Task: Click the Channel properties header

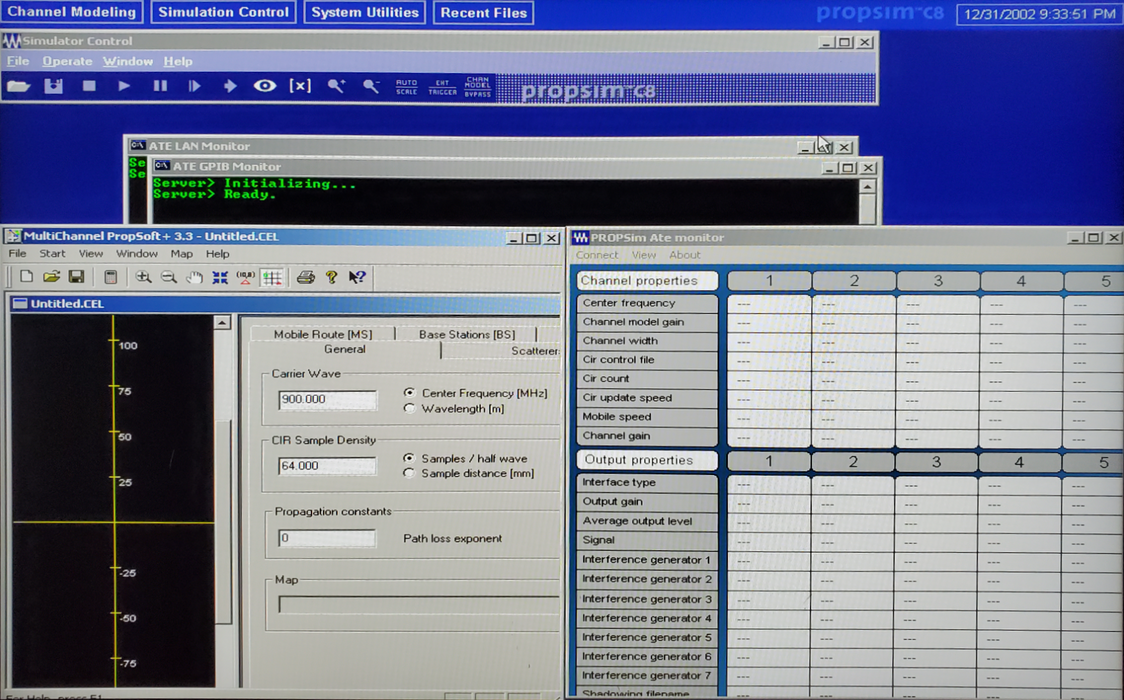Action: click(x=647, y=280)
